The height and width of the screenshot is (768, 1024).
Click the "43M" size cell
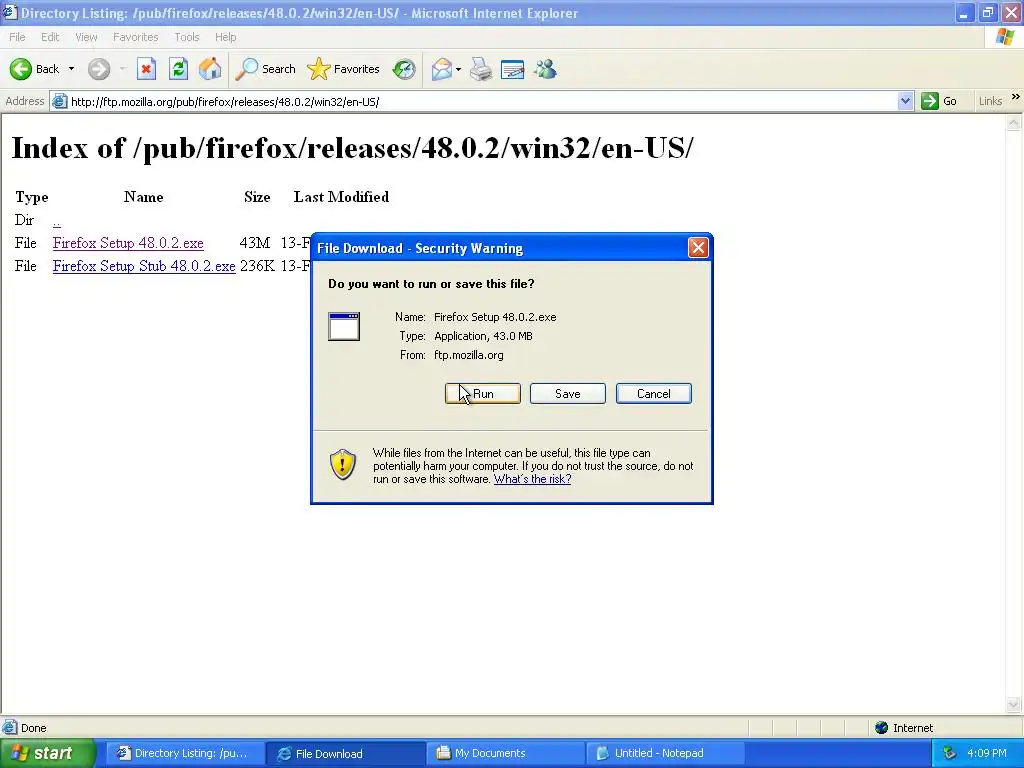[255, 244]
